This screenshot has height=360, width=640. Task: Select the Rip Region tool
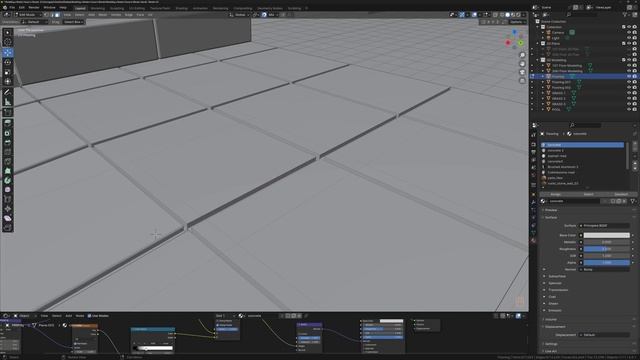coord(8,227)
